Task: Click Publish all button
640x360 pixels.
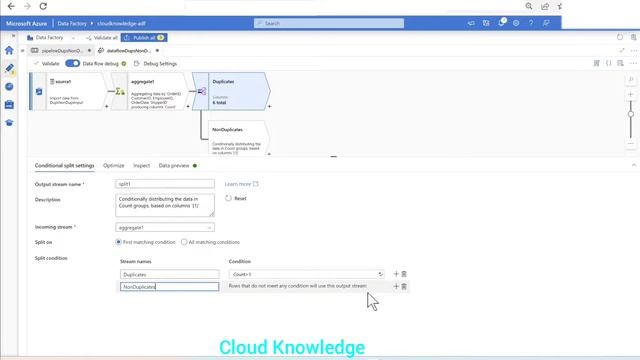Action: (144, 38)
